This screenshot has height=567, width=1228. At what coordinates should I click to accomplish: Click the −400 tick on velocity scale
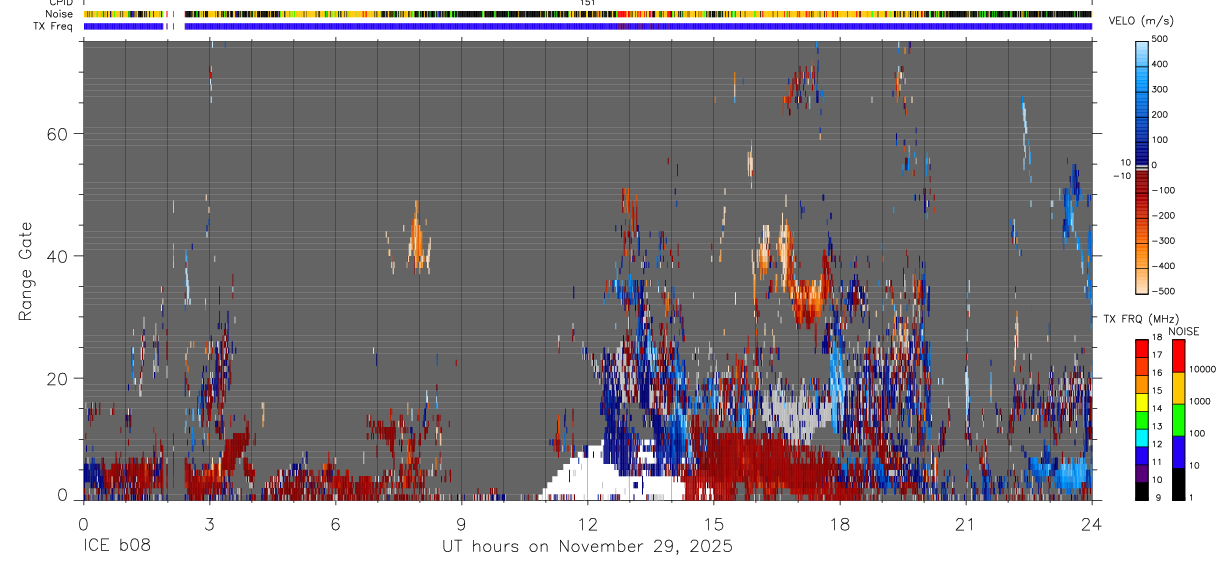coord(1164,266)
